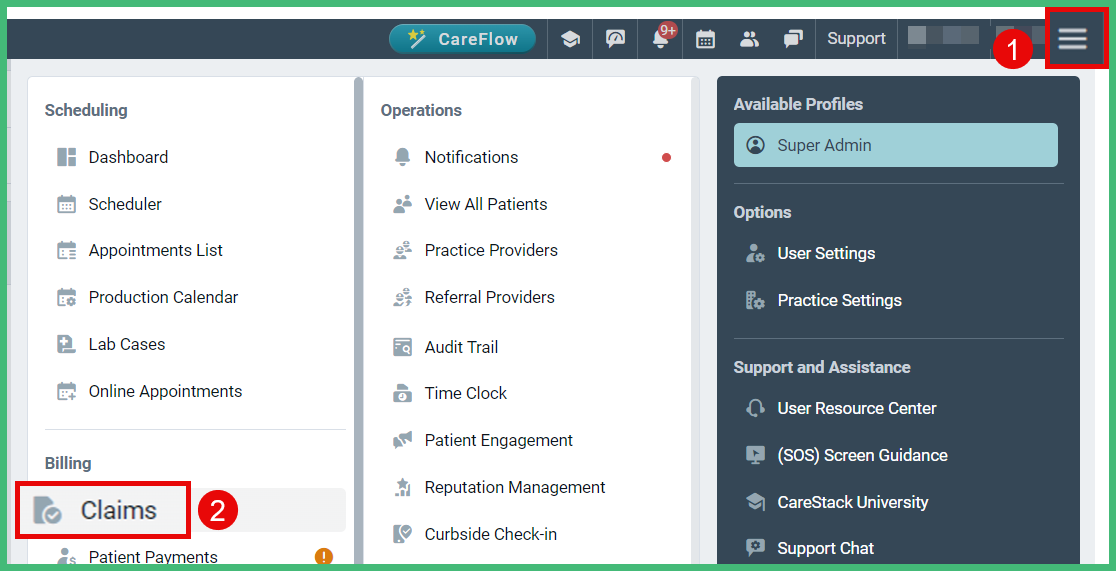Click the Patient Engagement megaphone icon
Image resolution: width=1116 pixels, height=571 pixels.
click(x=402, y=441)
